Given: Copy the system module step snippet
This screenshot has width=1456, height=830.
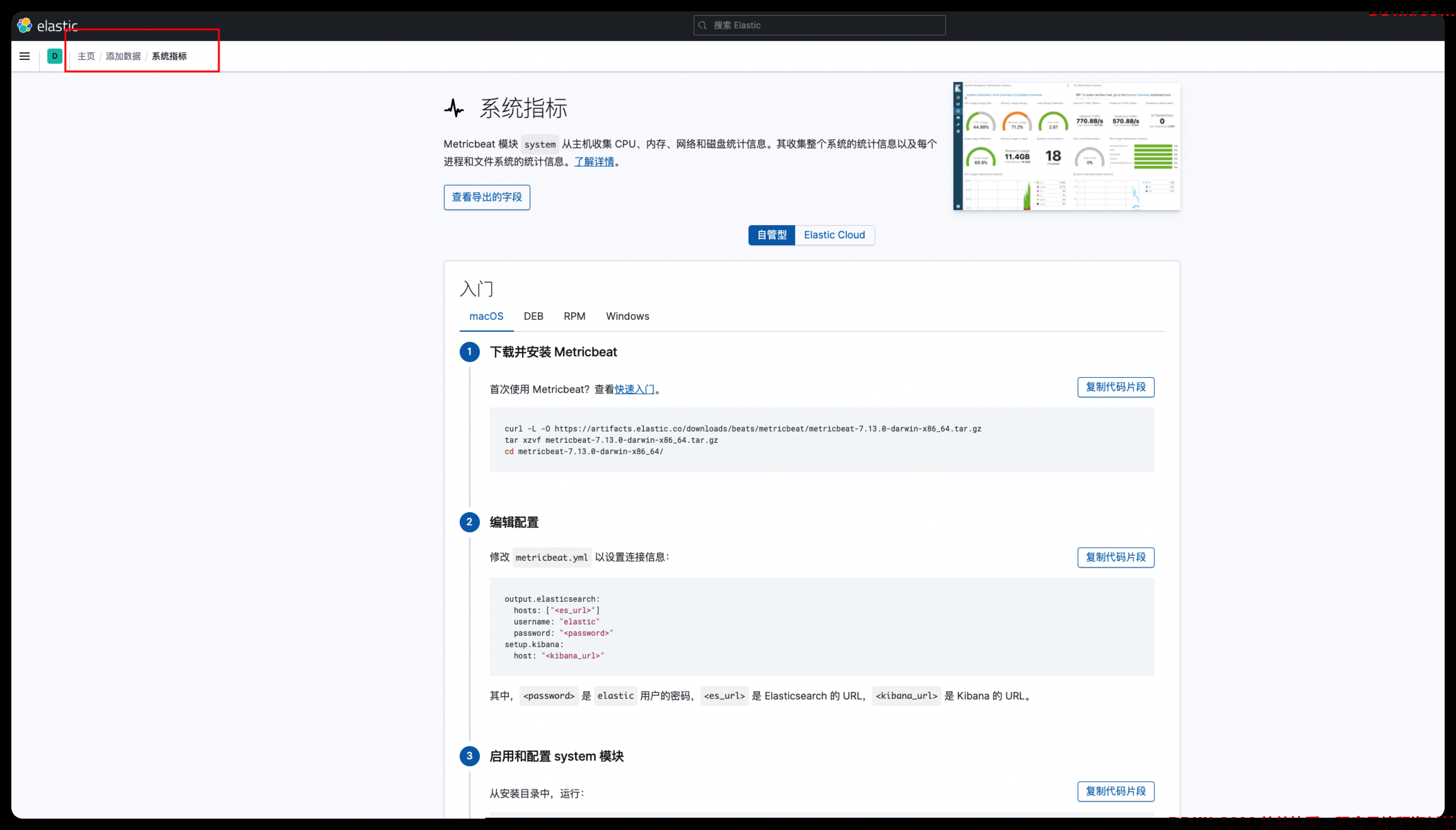Looking at the screenshot, I should (1115, 791).
